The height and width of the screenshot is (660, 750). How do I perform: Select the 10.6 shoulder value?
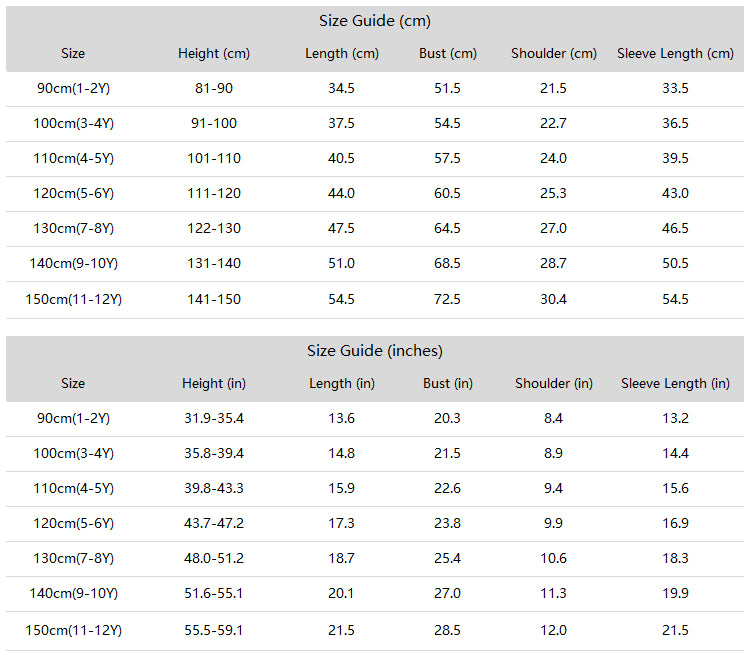(553, 558)
